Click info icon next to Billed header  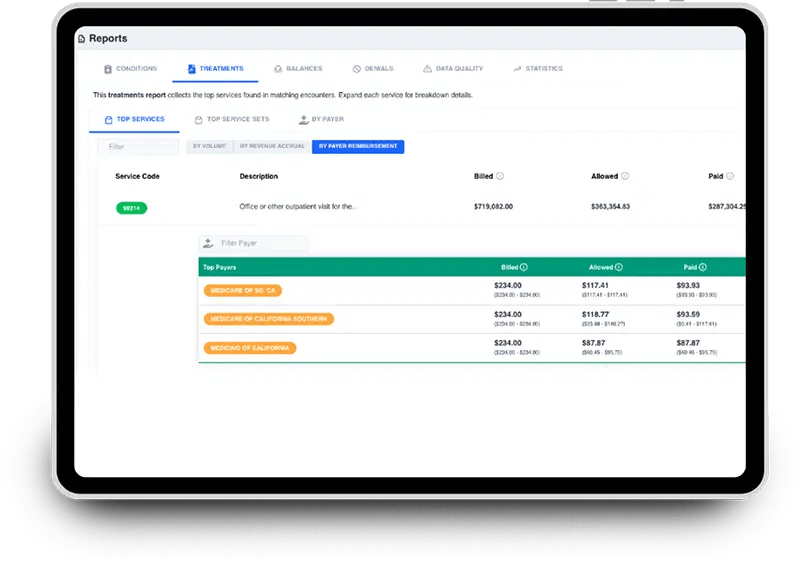pos(500,176)
